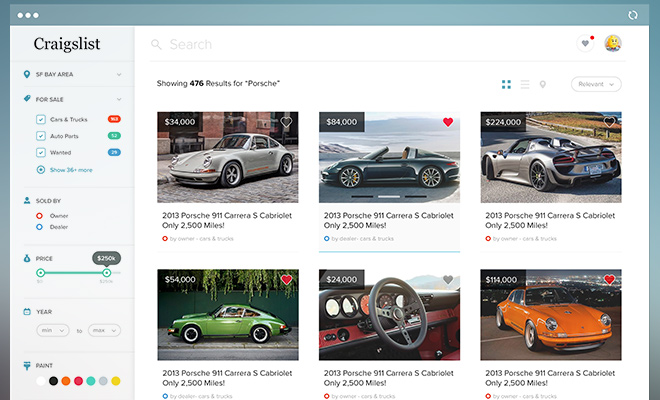Image resolution: width=660 pixels, height=400 pixels.
Task: Open title of the $54,000 listing
Action: pos(227,378)
